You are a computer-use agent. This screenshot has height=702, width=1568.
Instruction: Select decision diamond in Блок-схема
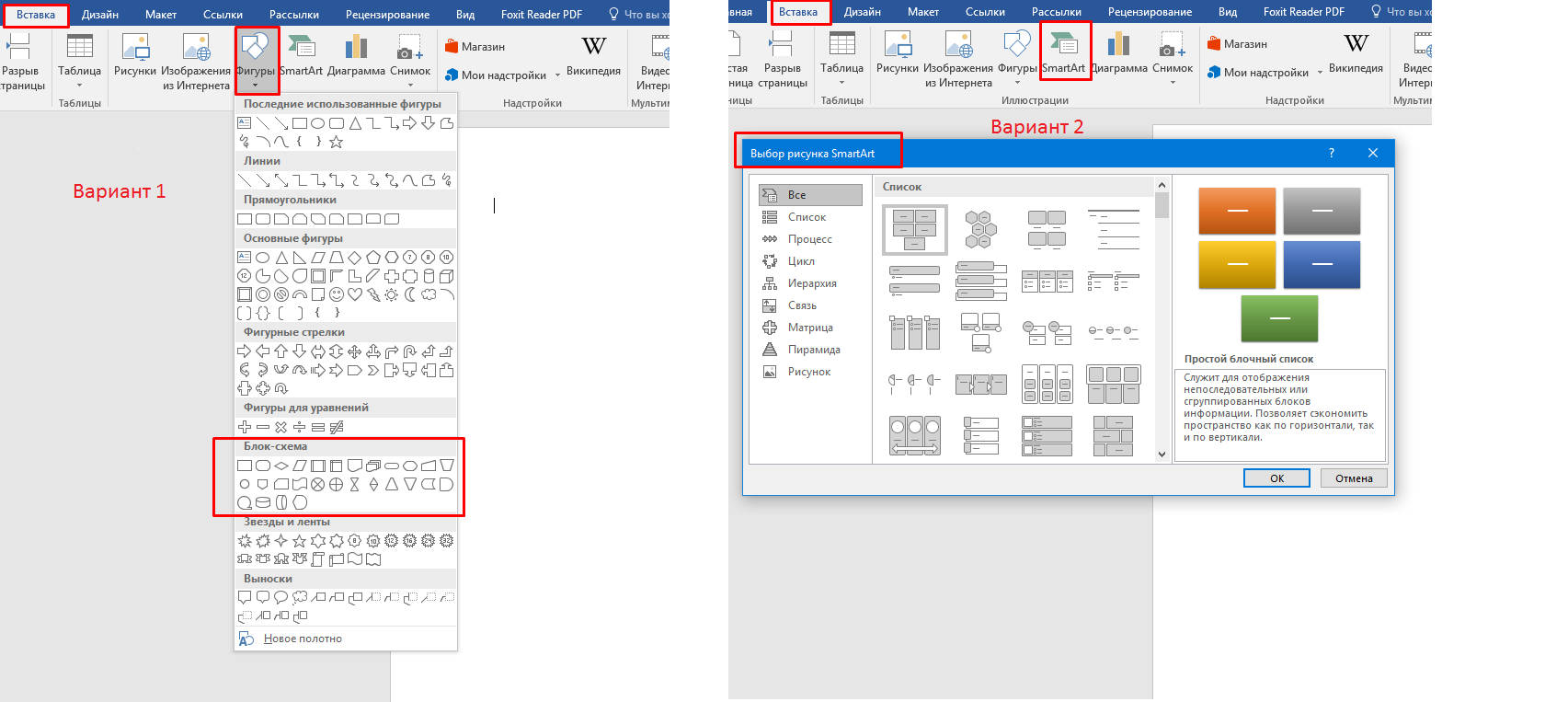[280, 466]
